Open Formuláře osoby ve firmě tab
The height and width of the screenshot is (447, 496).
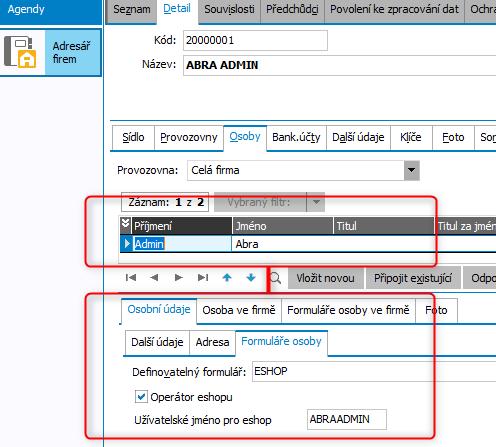click(x=348, y=311)
